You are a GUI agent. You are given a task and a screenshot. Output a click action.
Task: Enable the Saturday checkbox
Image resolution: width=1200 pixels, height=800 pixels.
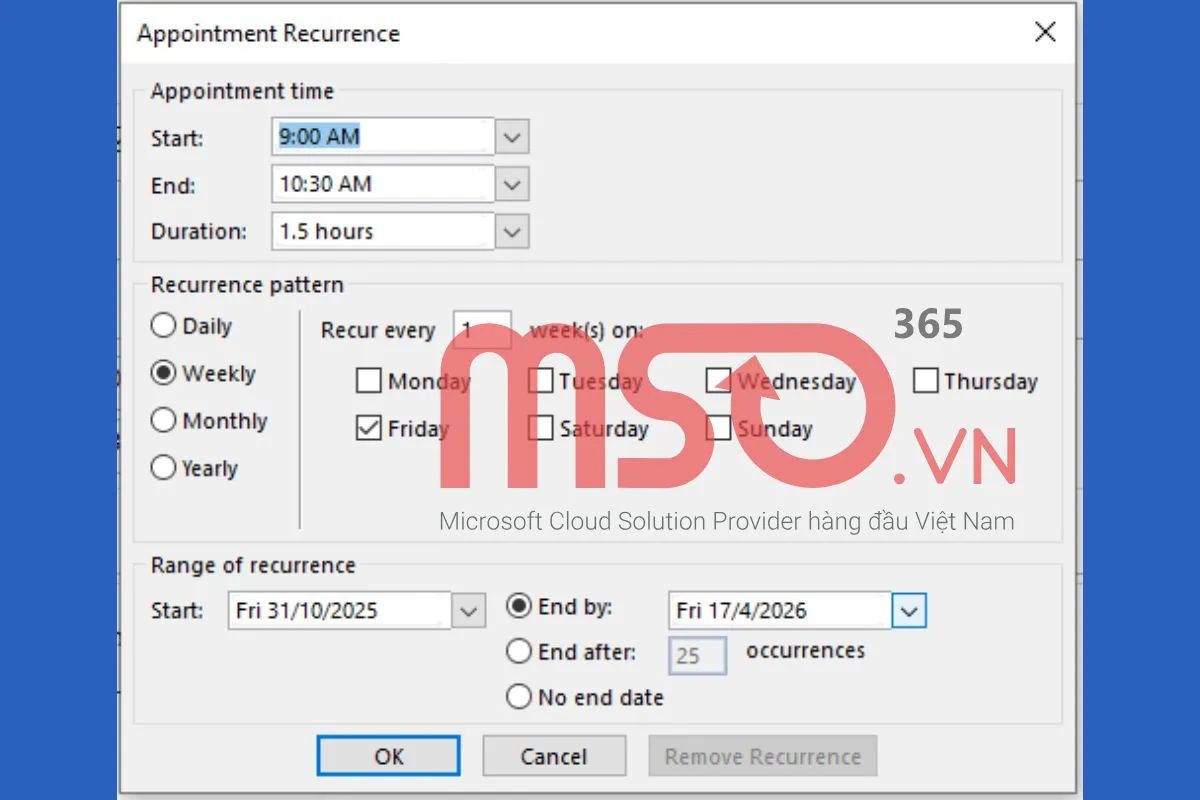click(540, 428)
